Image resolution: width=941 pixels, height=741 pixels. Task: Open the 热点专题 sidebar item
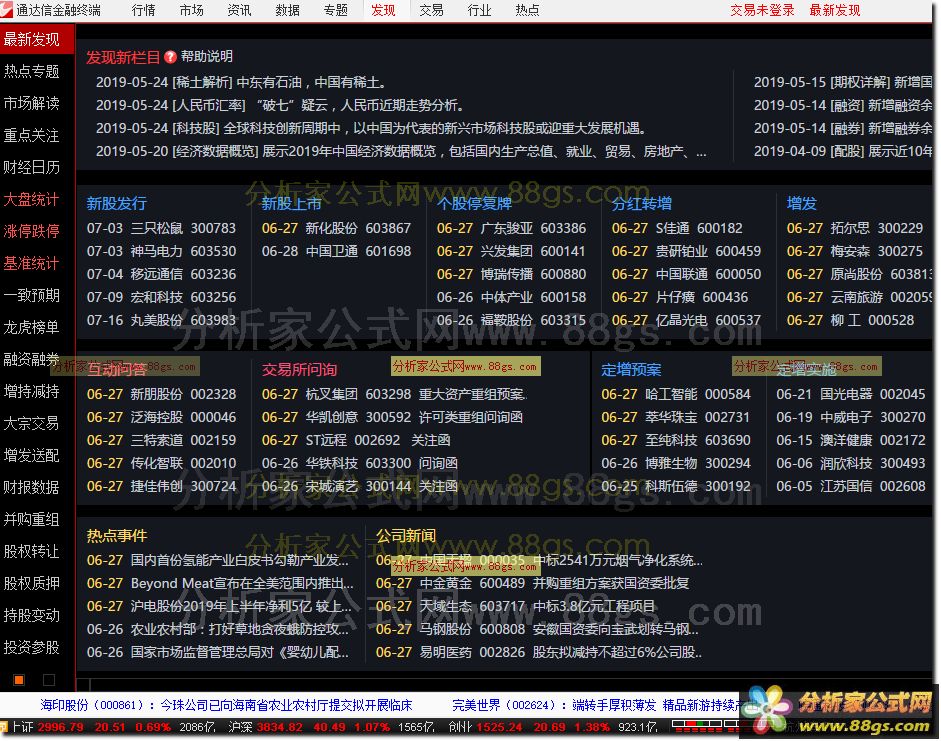tap(32, 71)
